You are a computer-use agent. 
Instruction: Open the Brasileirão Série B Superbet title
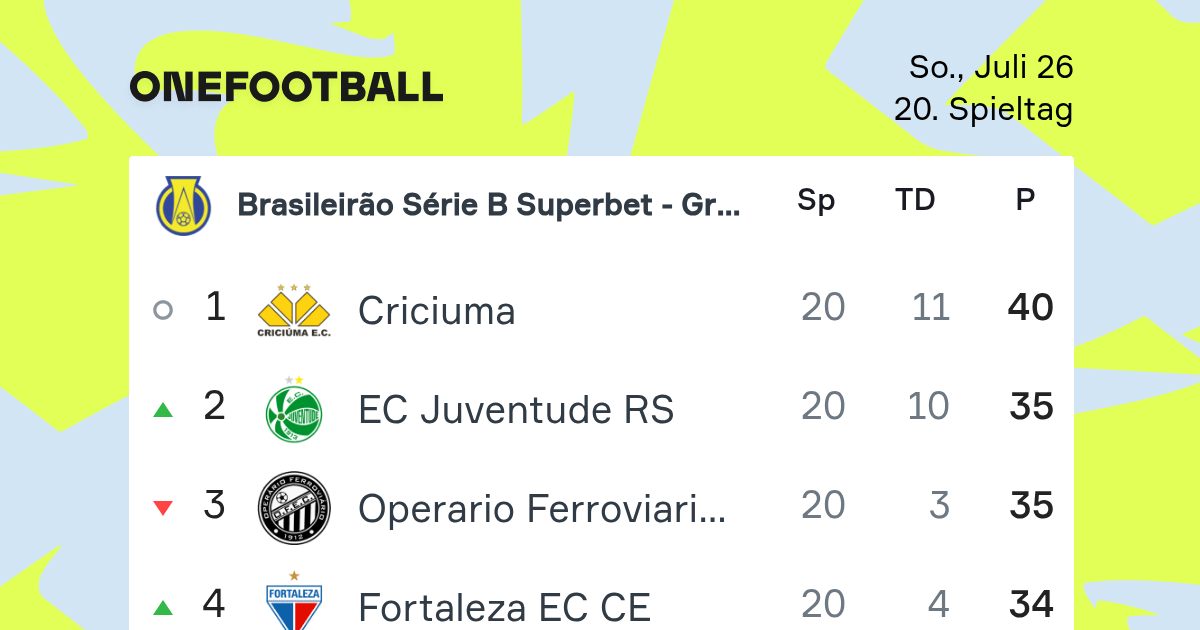click(489, 205)
